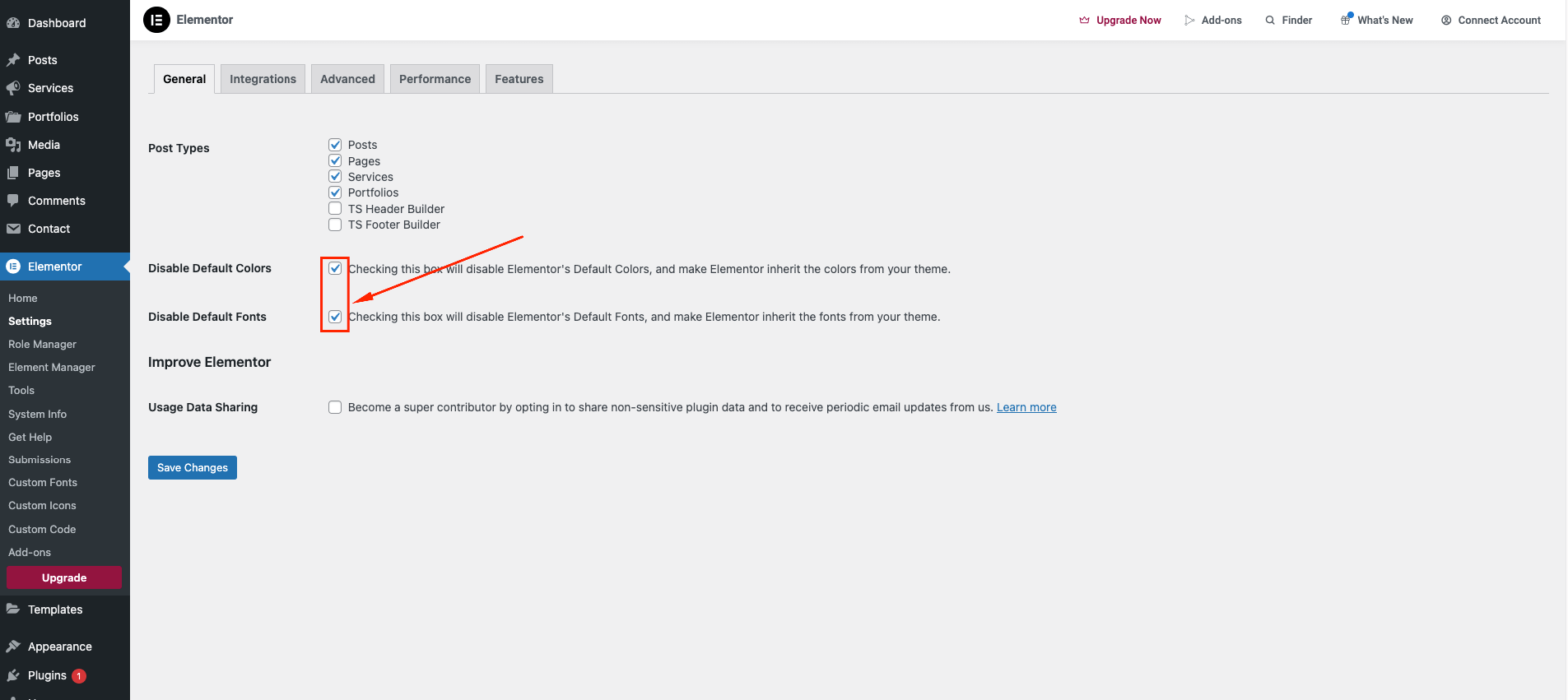The image size is (1568, 700).
Task: Click the Save Changes button
Action: (x=193, y=467)
